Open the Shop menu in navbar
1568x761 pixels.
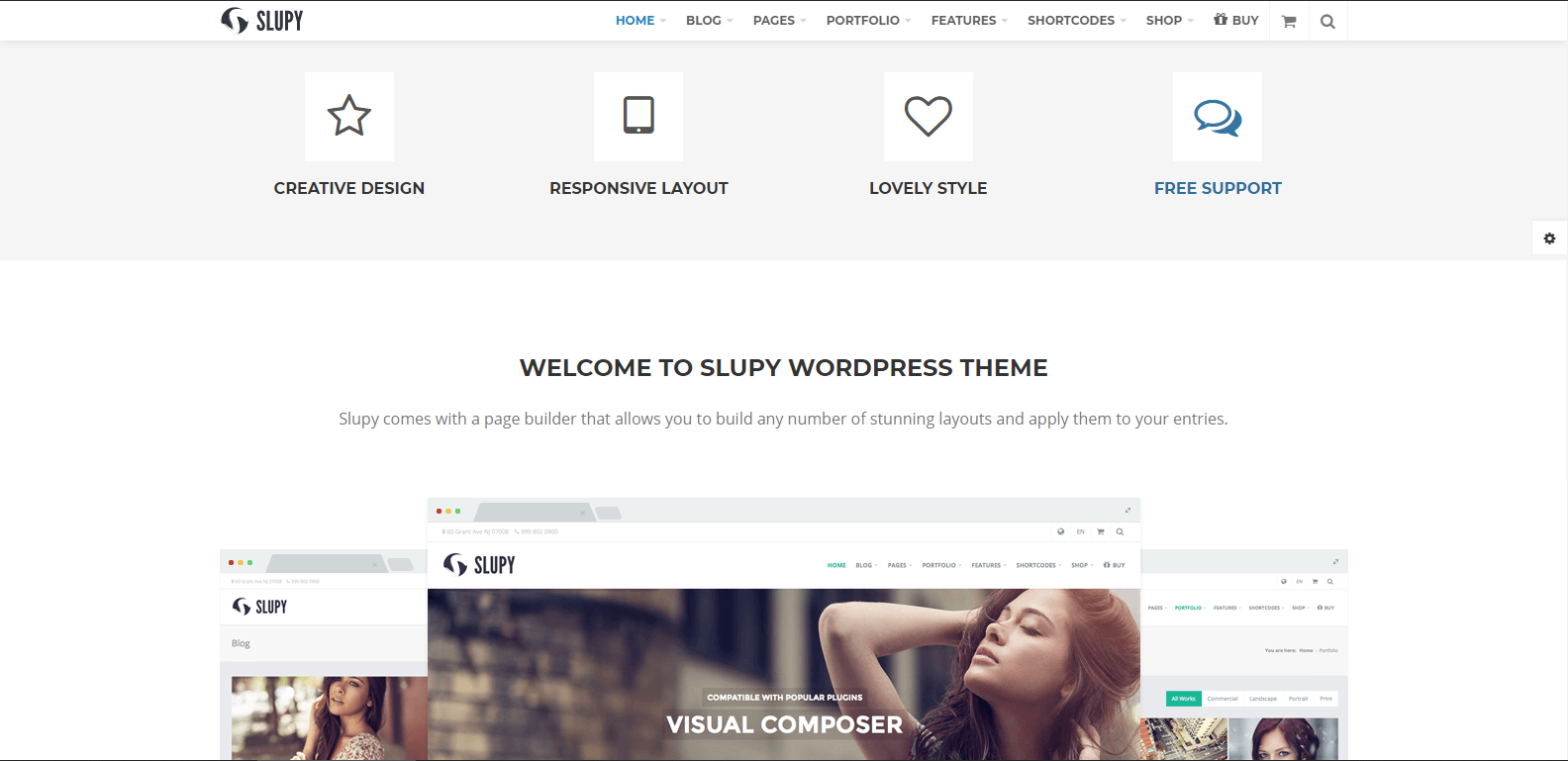tap(1168, 21)
